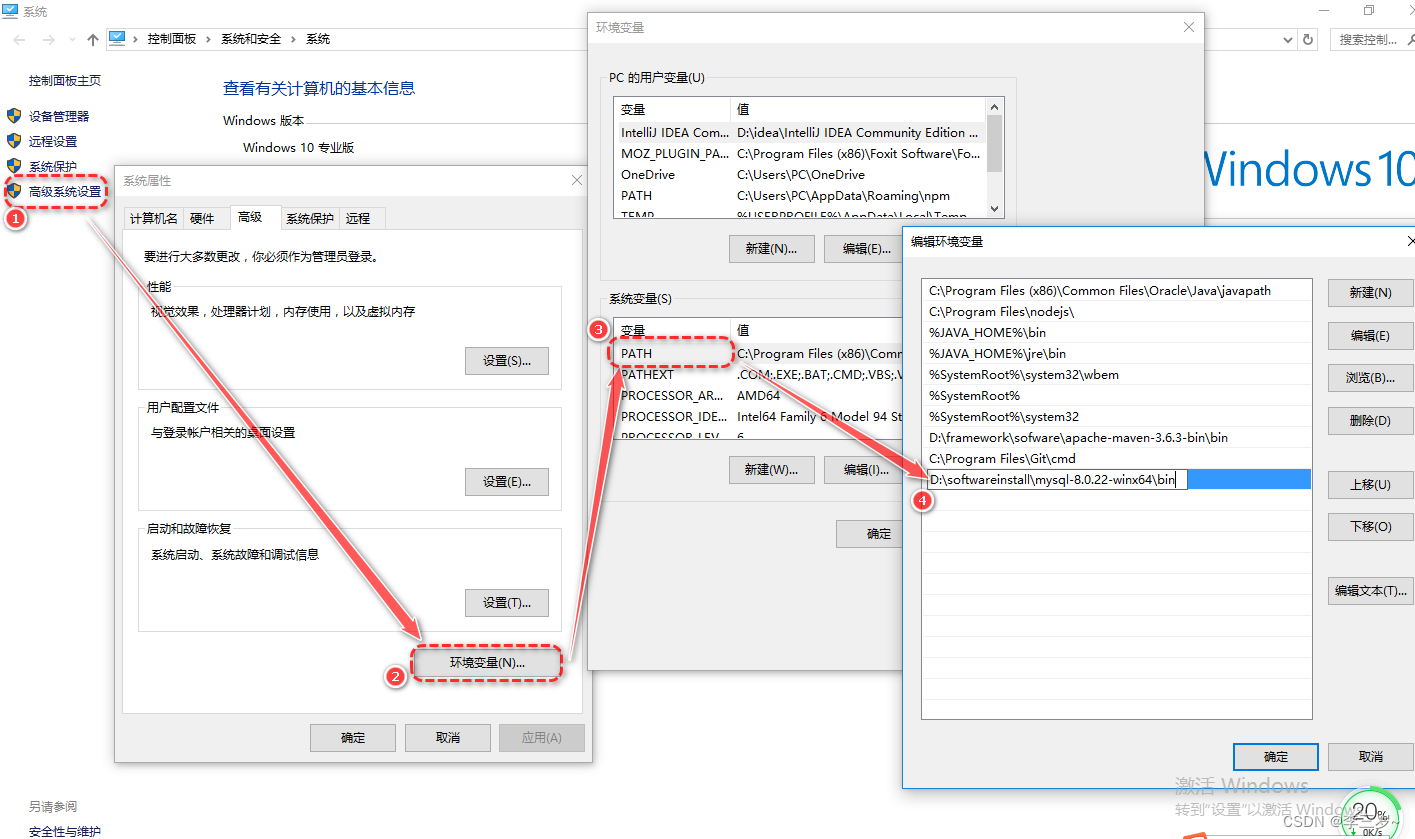Screen dimensions: 1415x839
Task: Click 确定 in 环境变量 dialog
Action: pos(870,533)
